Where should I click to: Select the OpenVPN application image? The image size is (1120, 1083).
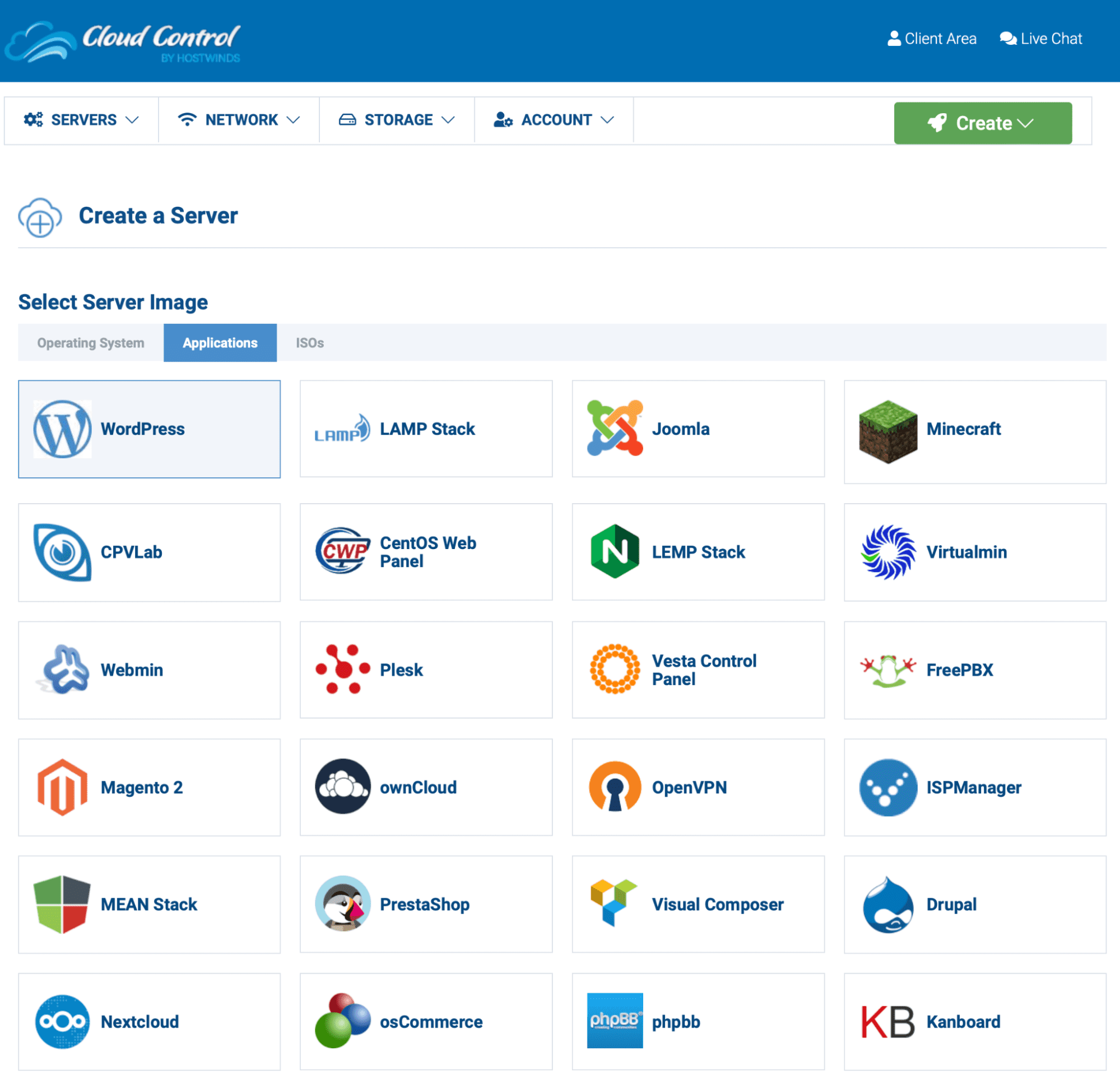700,787
